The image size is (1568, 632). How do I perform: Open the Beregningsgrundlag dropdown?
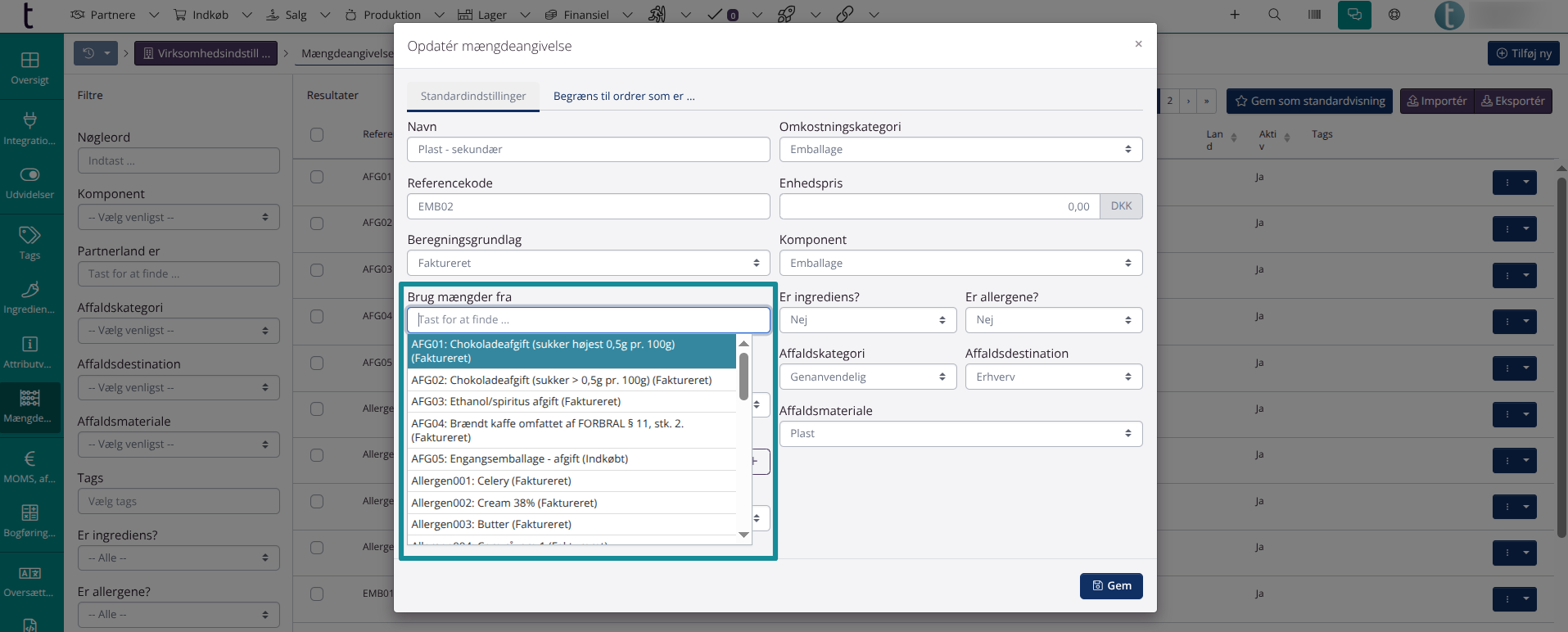tap(588, 264)
